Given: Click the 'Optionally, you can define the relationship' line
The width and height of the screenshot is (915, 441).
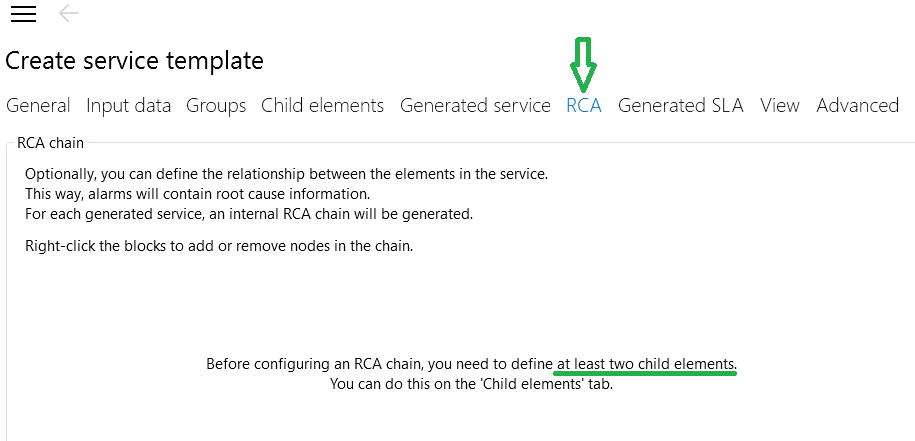Looking at the screenshot, I should pyautogui.click(x=286, y=174).
